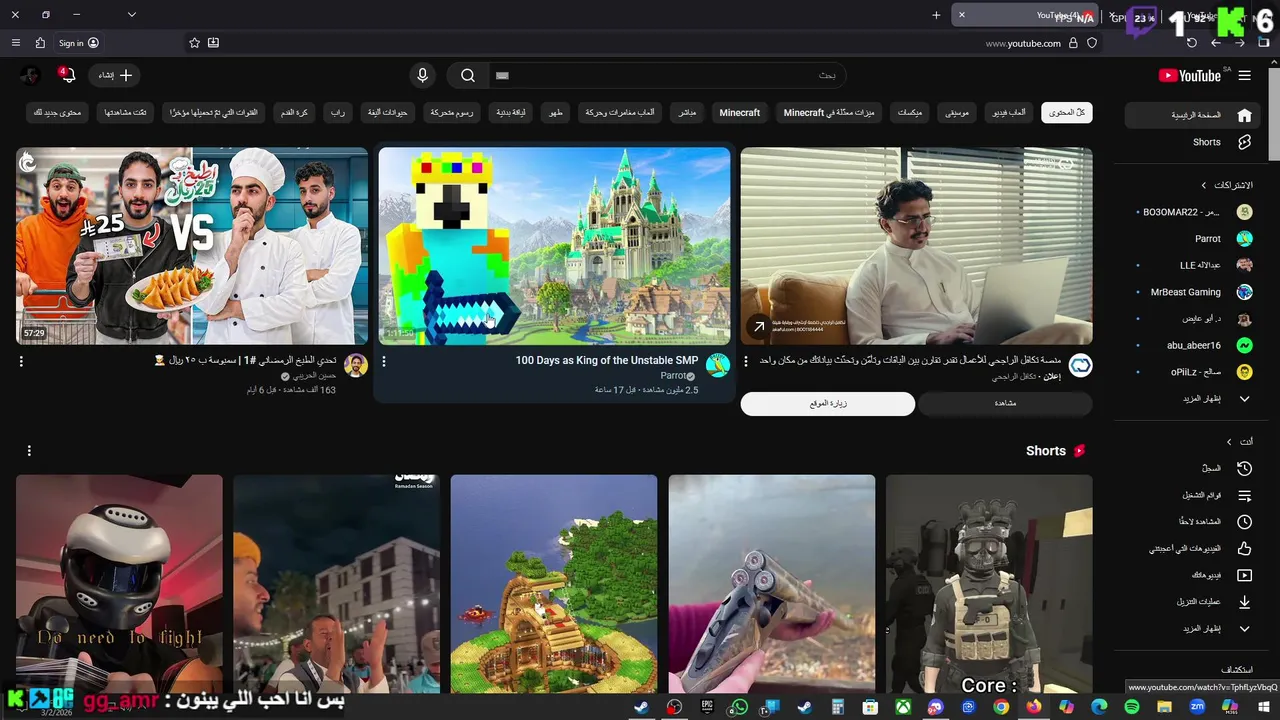Open a new browser tab with plus
1280x720 pixels.
pyautogui.click(x=936, y=15)
